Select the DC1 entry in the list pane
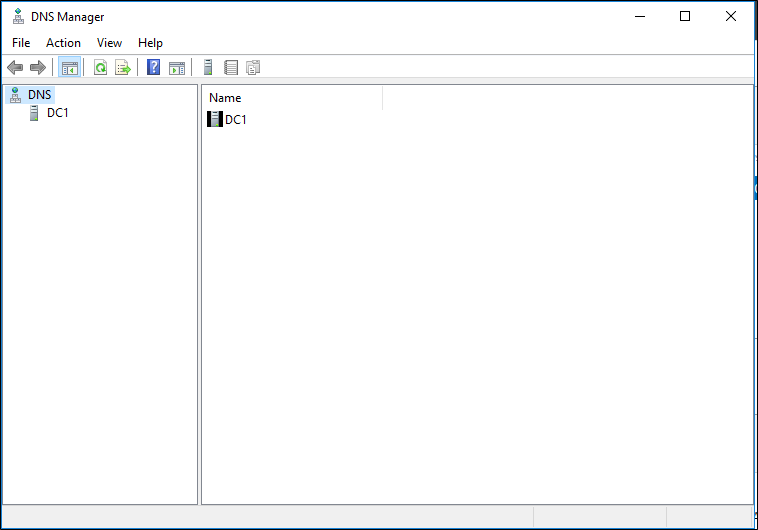This screenshot has height=530, width=758. (x=235, y=120)
